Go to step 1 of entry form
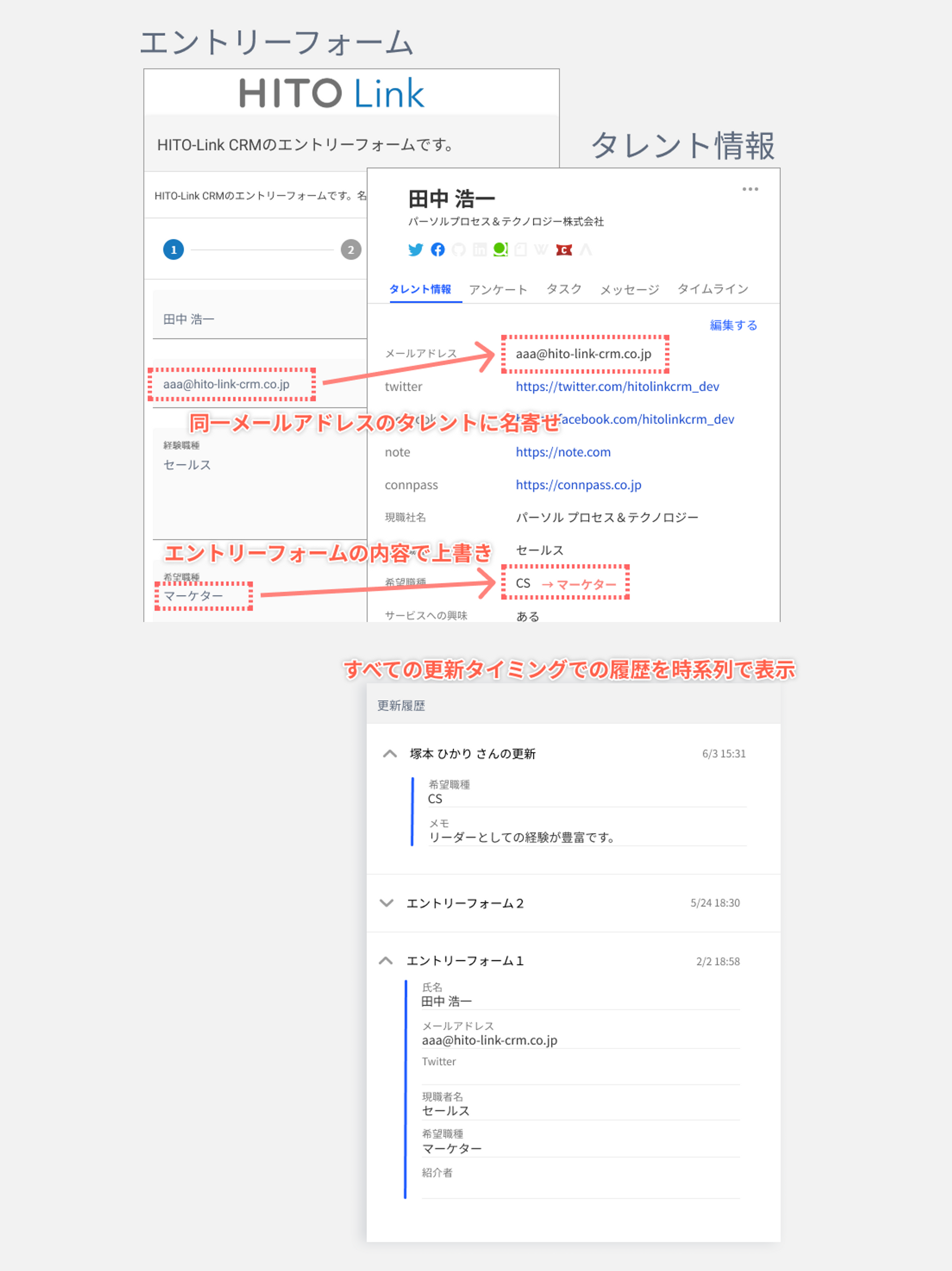 [x=174, y=249]
